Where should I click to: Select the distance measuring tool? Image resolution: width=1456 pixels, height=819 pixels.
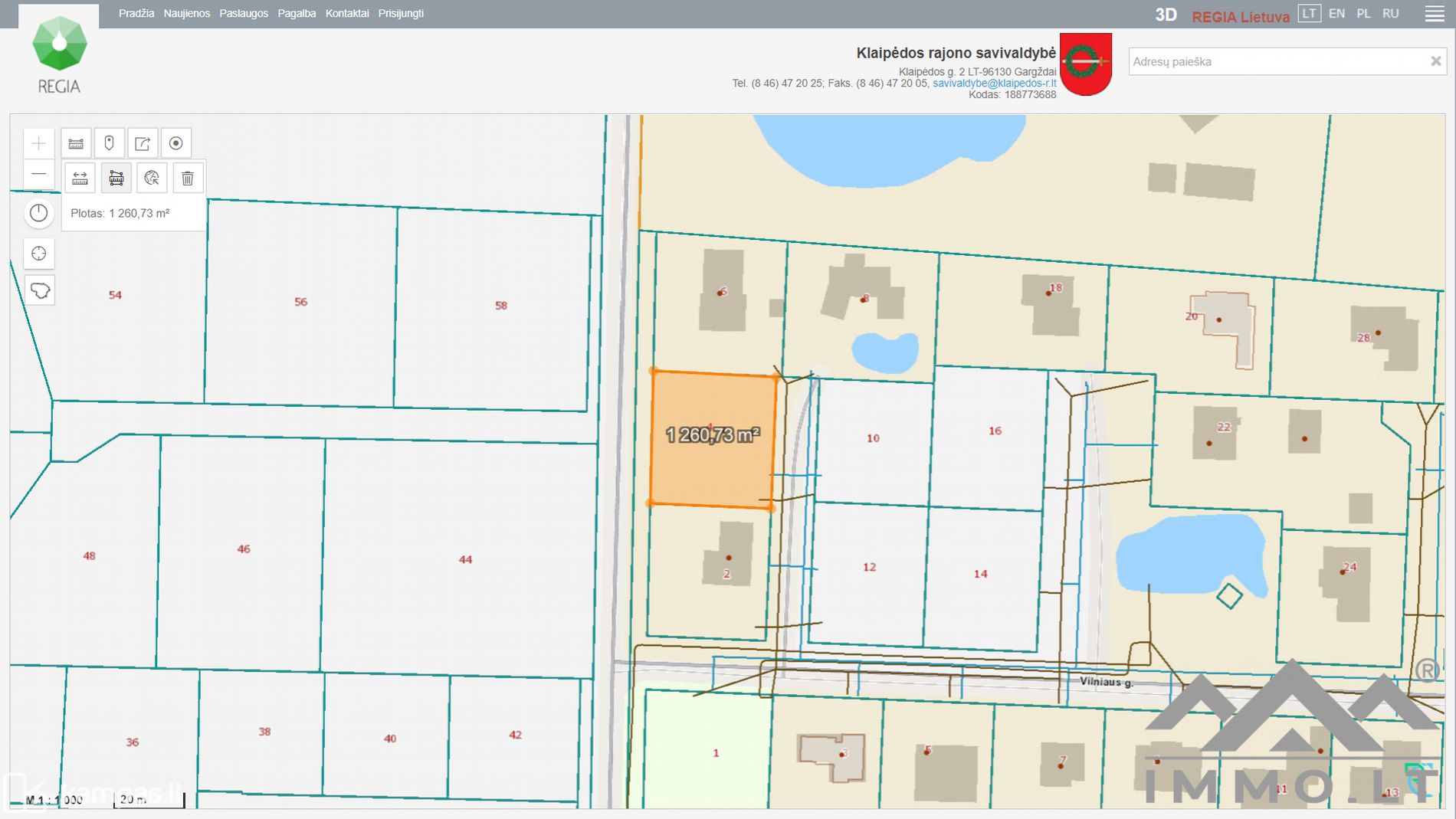[x=80, y=179]
